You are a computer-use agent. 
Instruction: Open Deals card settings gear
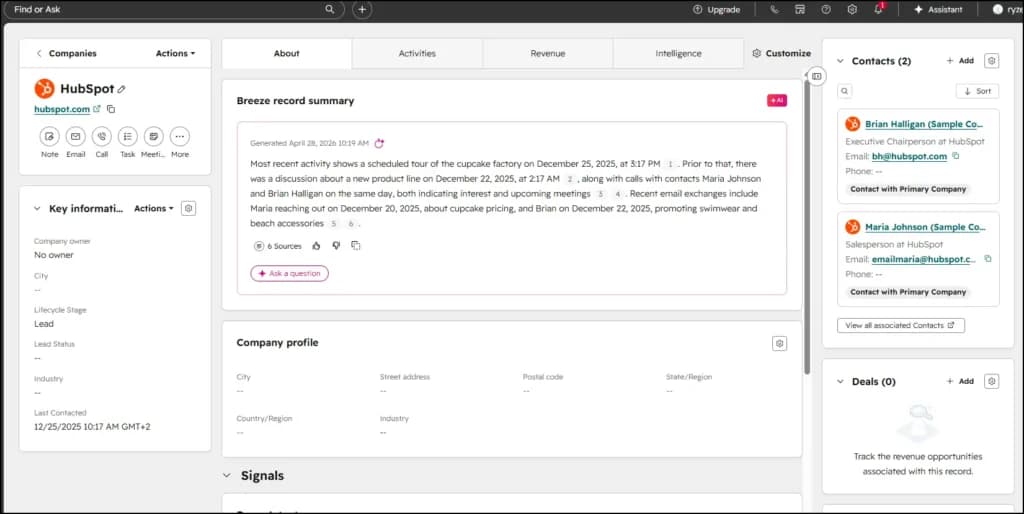click(x=991, y=381)
